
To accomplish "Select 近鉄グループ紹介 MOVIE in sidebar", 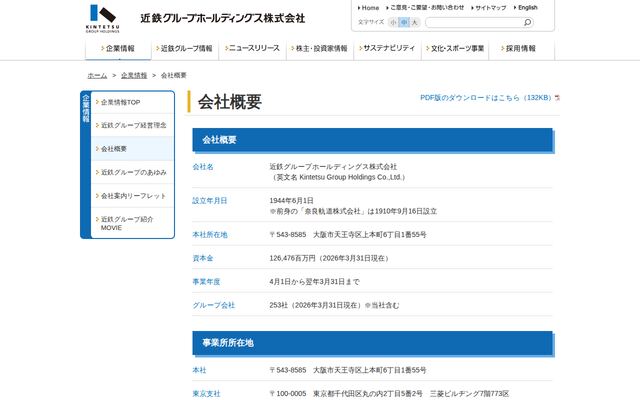I will coord(132,223).
